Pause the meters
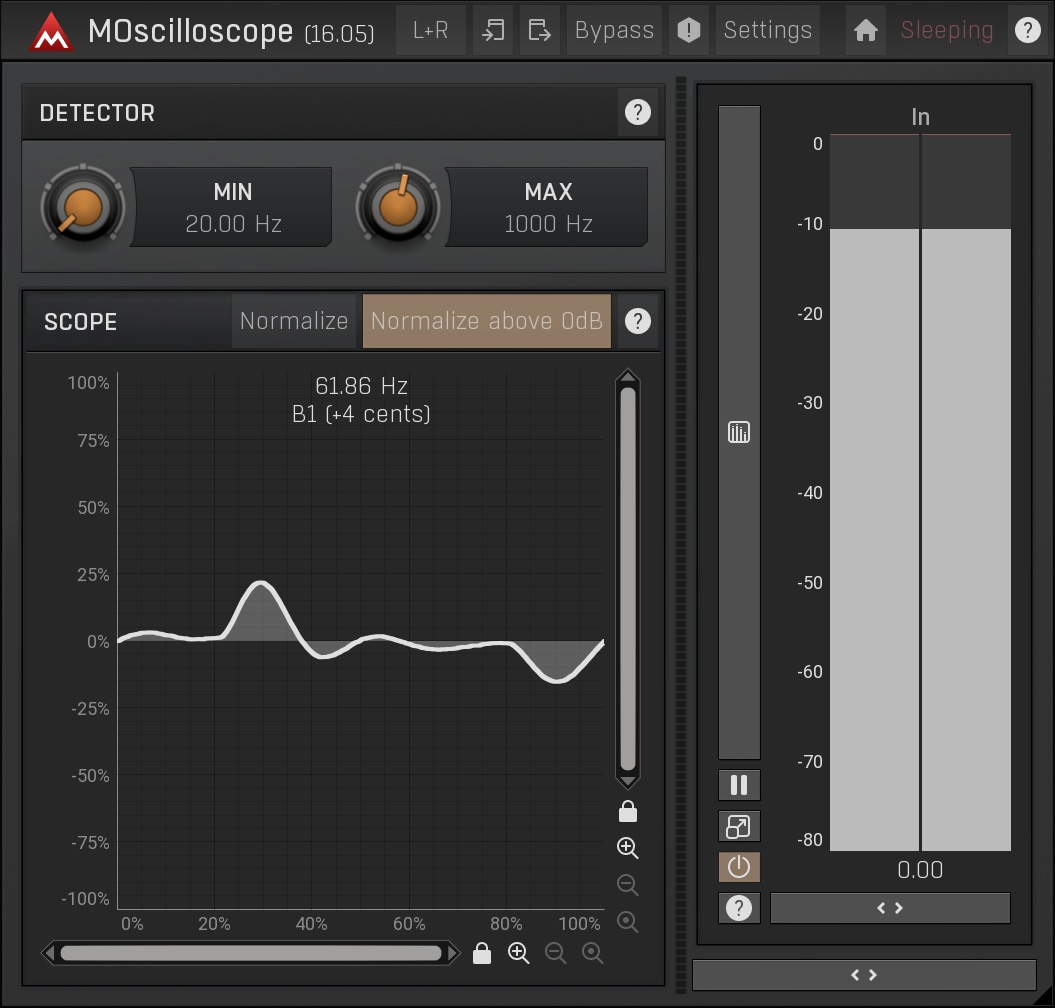 click(739, 785)
